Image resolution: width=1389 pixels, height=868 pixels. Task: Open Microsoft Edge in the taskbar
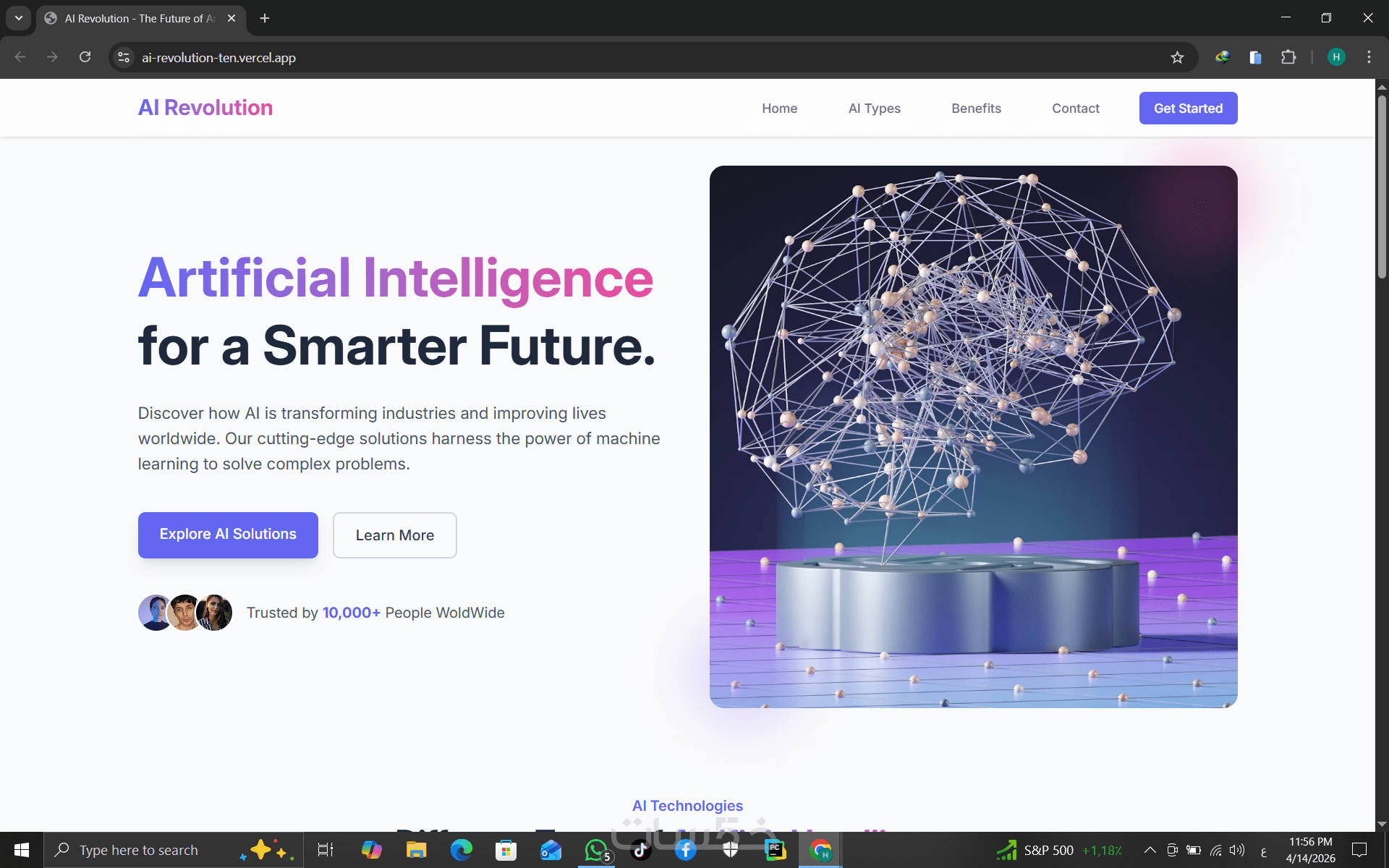click(x=461, y=850)
